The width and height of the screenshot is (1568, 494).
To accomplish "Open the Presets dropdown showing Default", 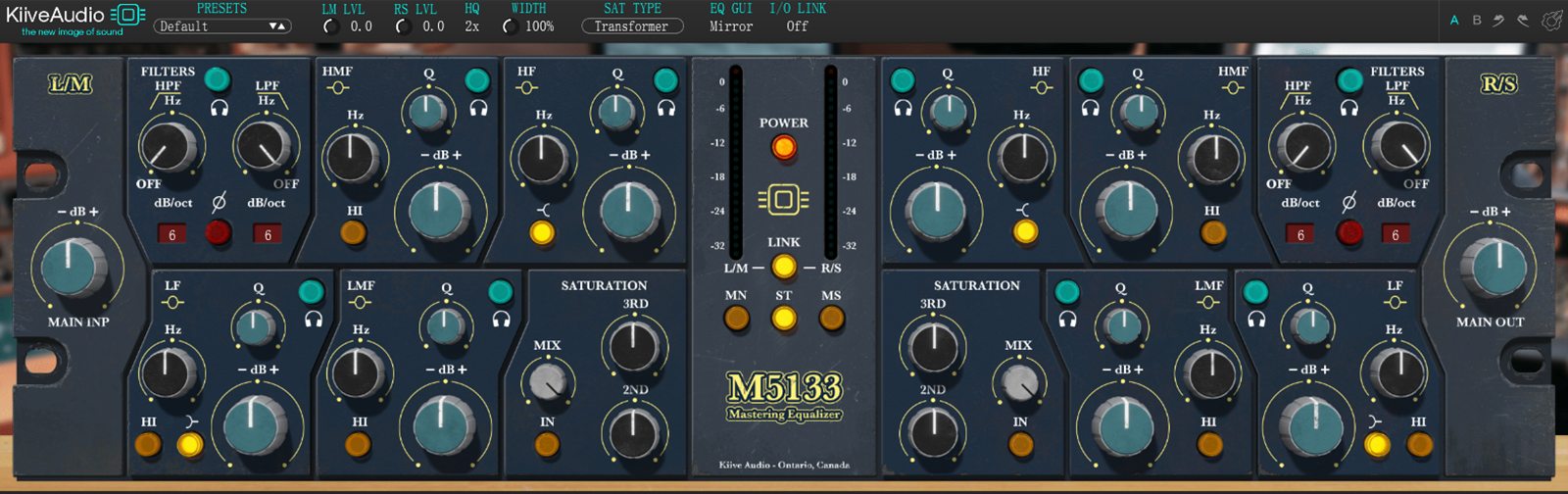I will coord(222,26).
